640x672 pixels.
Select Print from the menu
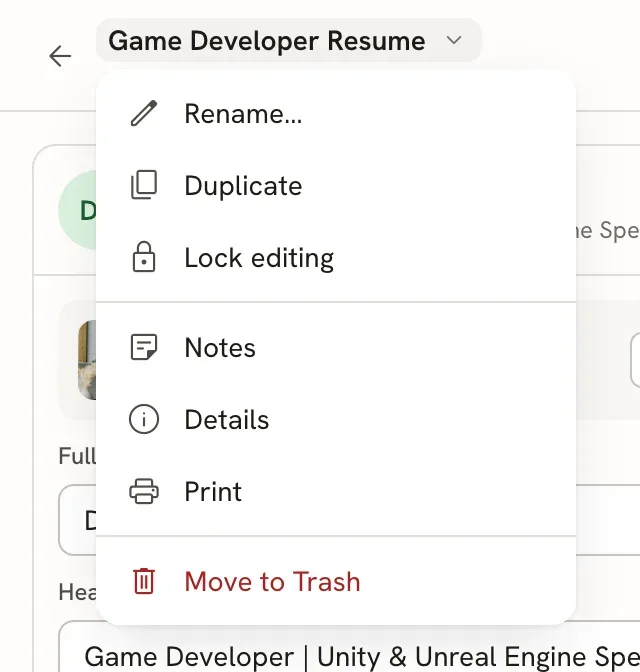click(336, 491)
